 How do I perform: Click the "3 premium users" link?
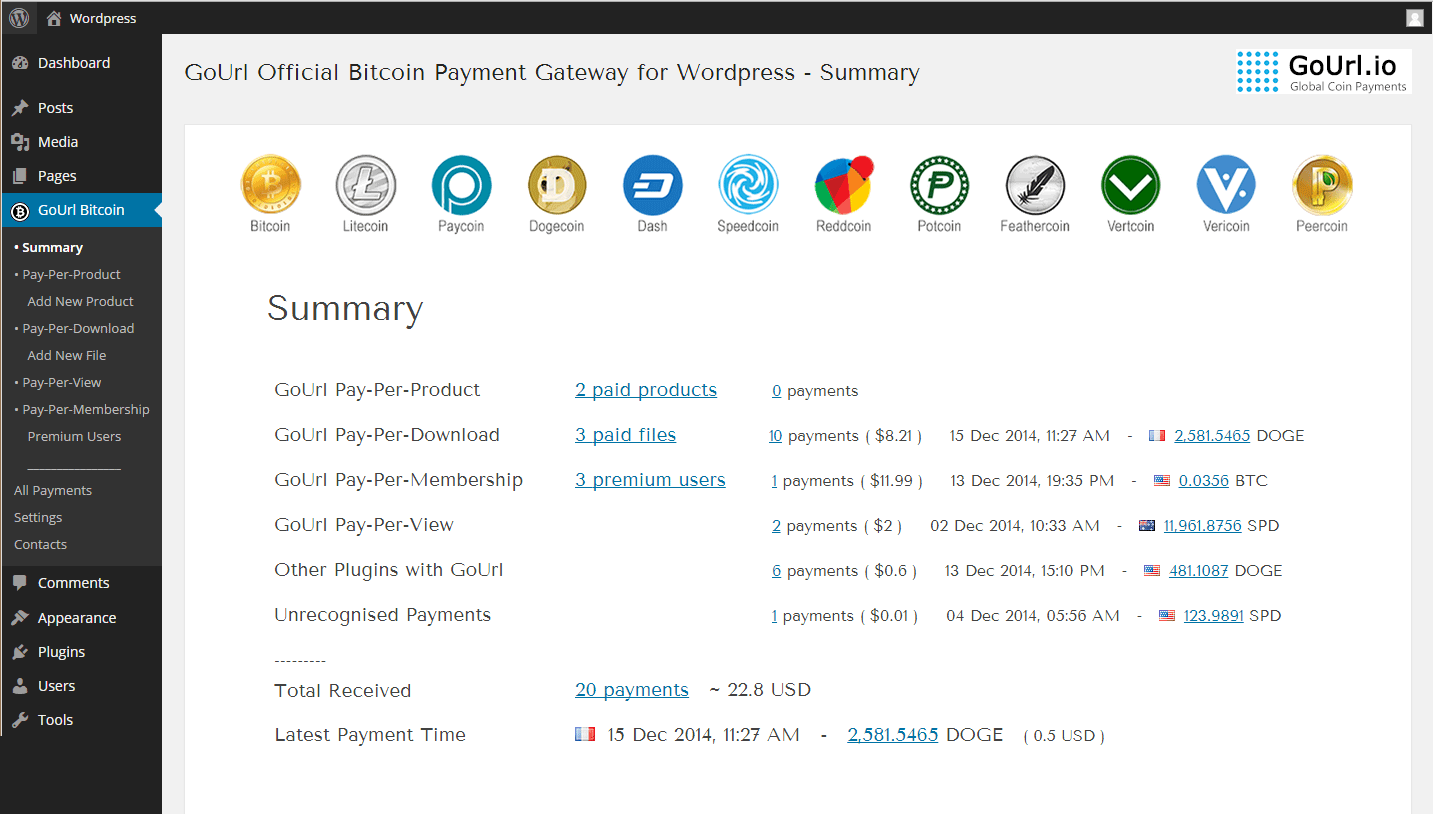tap(650, 480)
